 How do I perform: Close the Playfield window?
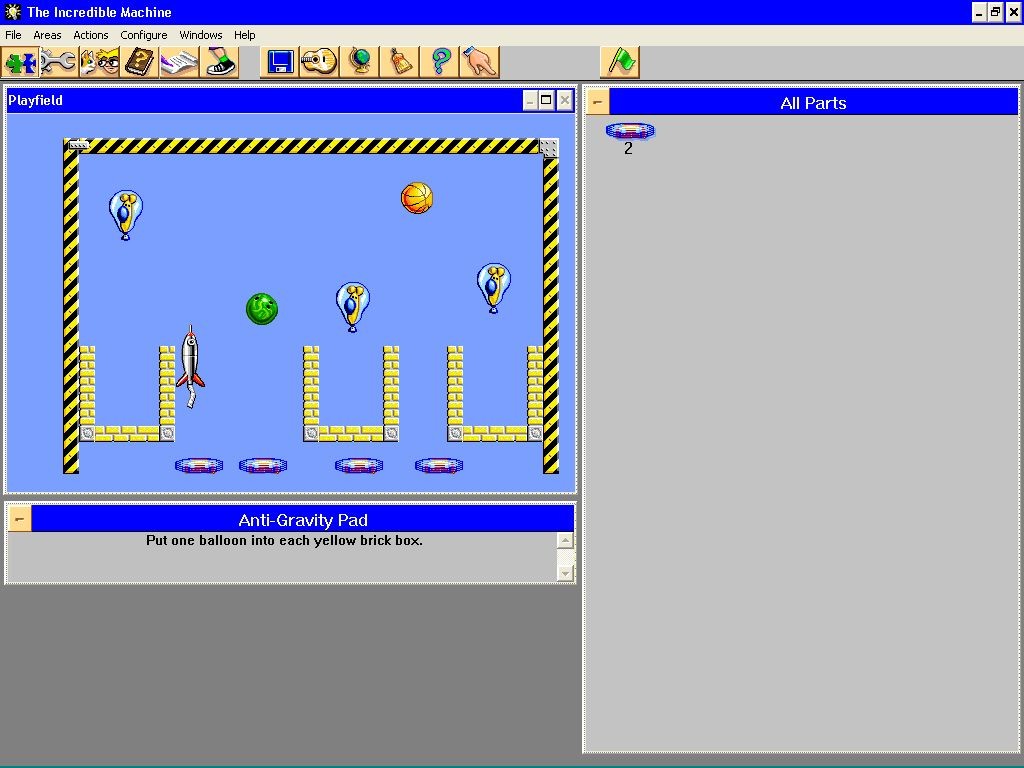coord(565,101)
